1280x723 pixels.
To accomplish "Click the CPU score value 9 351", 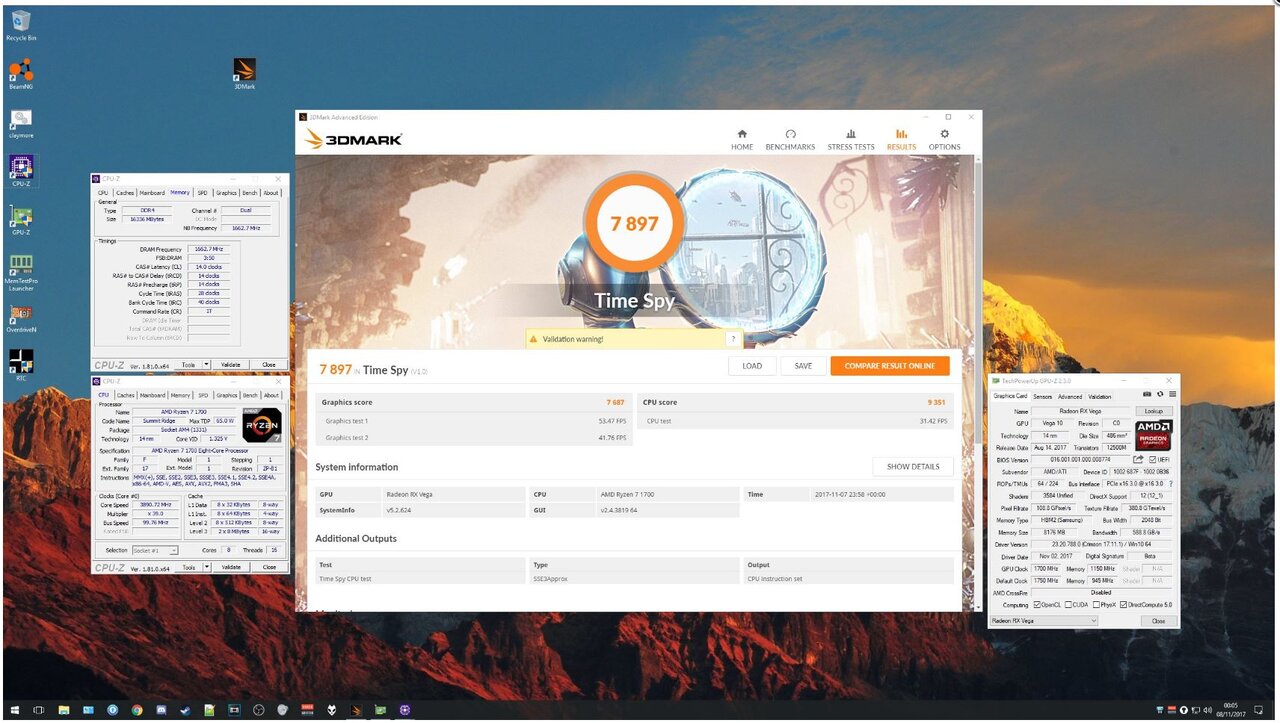I will (x=936, y=402).
